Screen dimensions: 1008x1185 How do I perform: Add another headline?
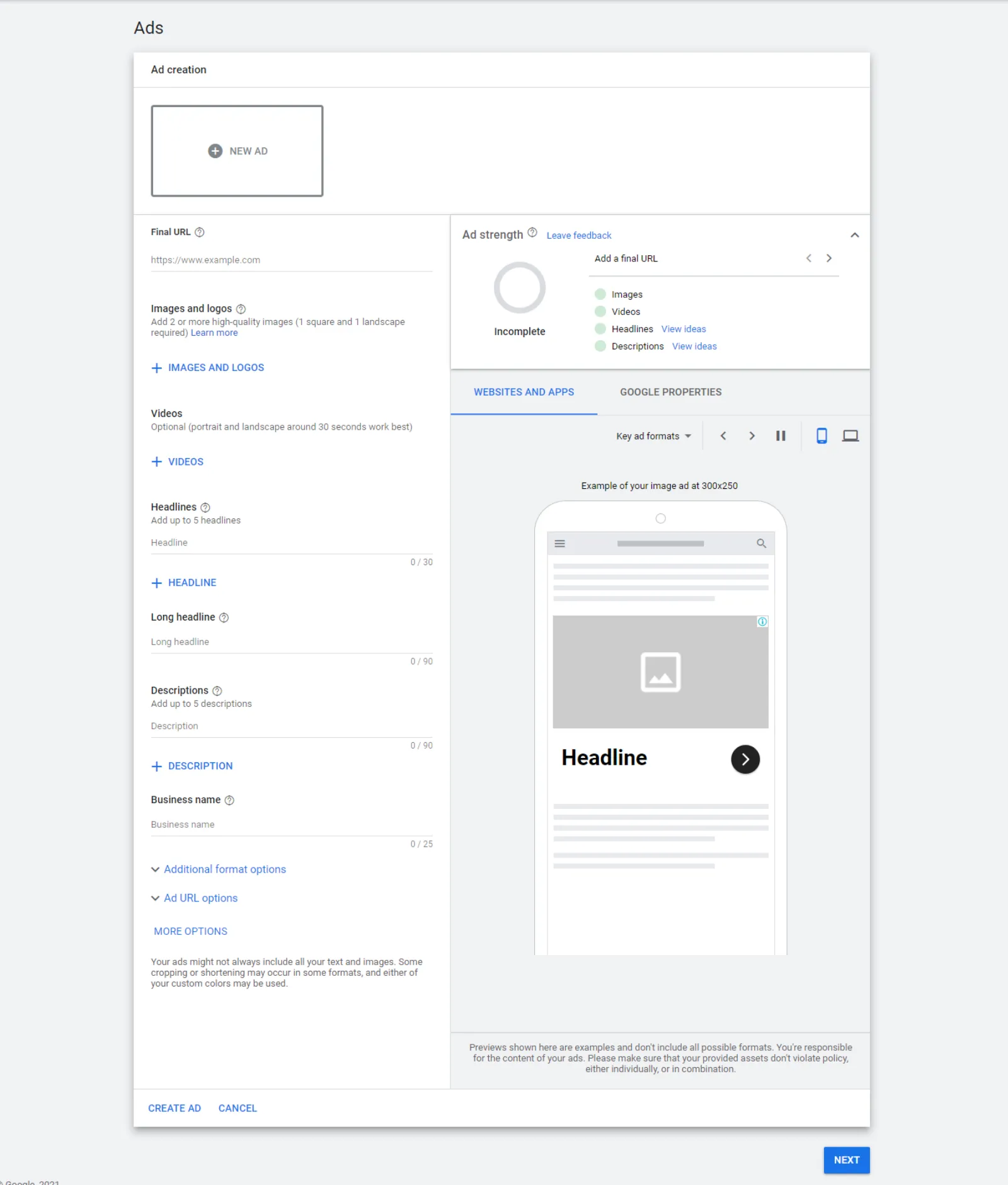click(x=184, y=583)
